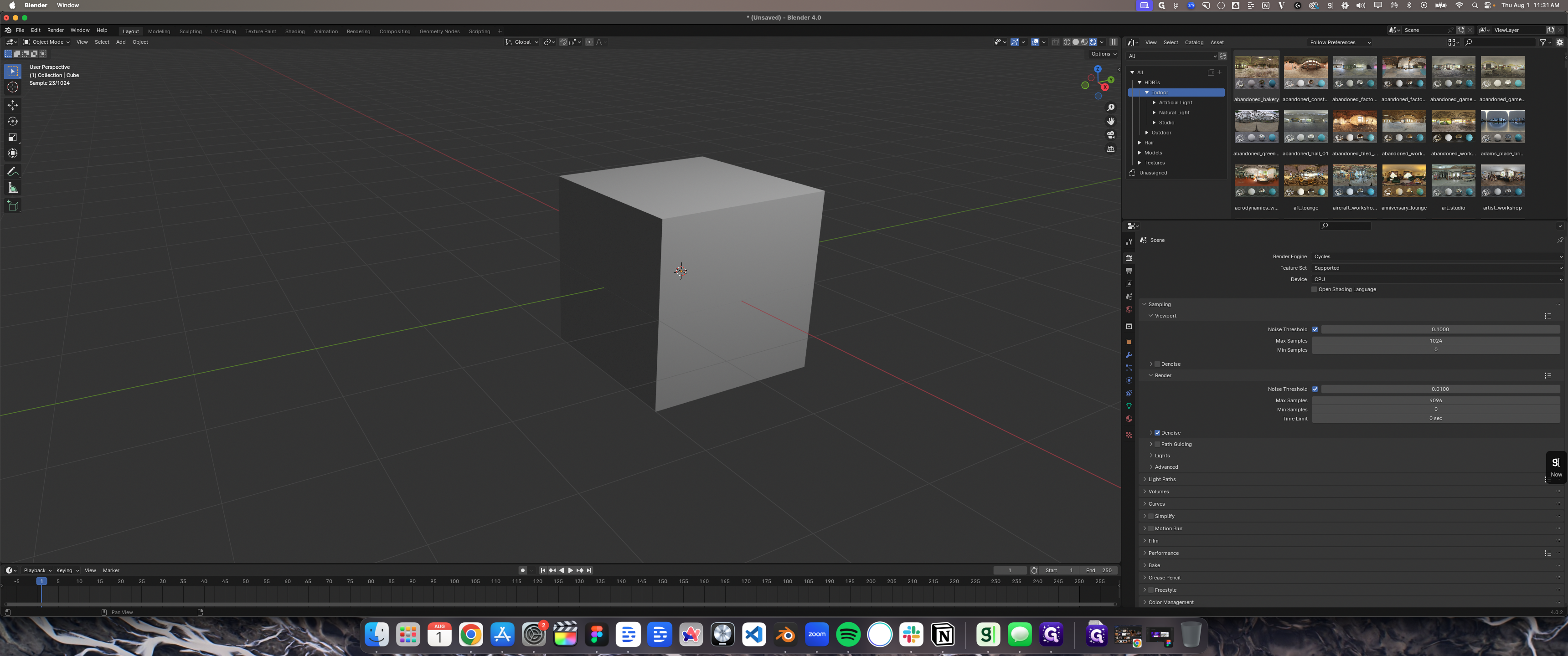This screenshot has height=656, width=1568.
Task: Select the Annotate pencil tool
Action: click(13, 172)
